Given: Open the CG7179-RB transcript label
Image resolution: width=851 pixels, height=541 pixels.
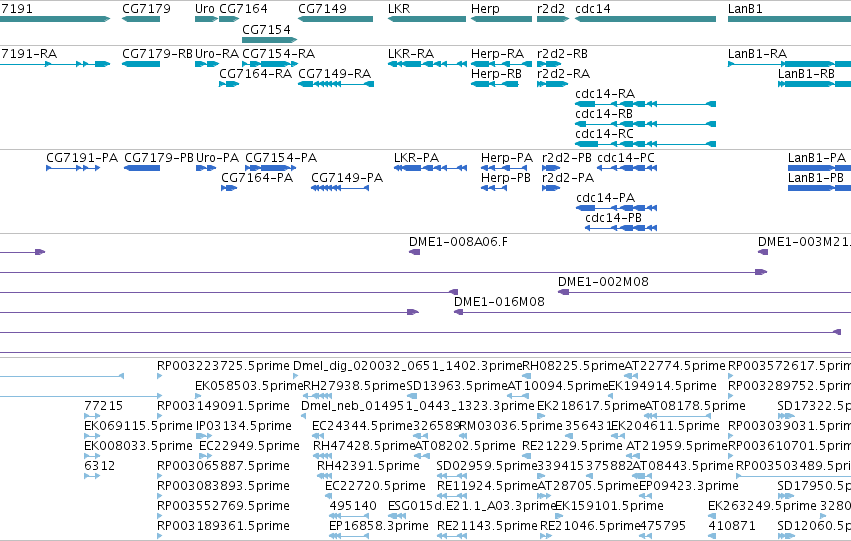Looking at the screenshot, I should (157, 54).
